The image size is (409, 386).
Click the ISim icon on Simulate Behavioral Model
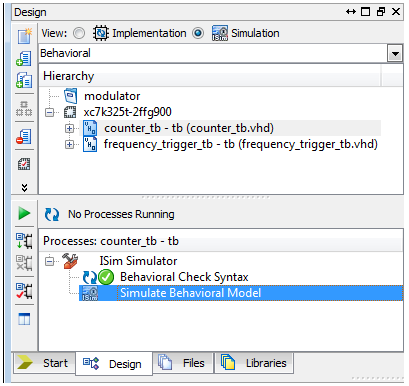(x=90, y=293)
